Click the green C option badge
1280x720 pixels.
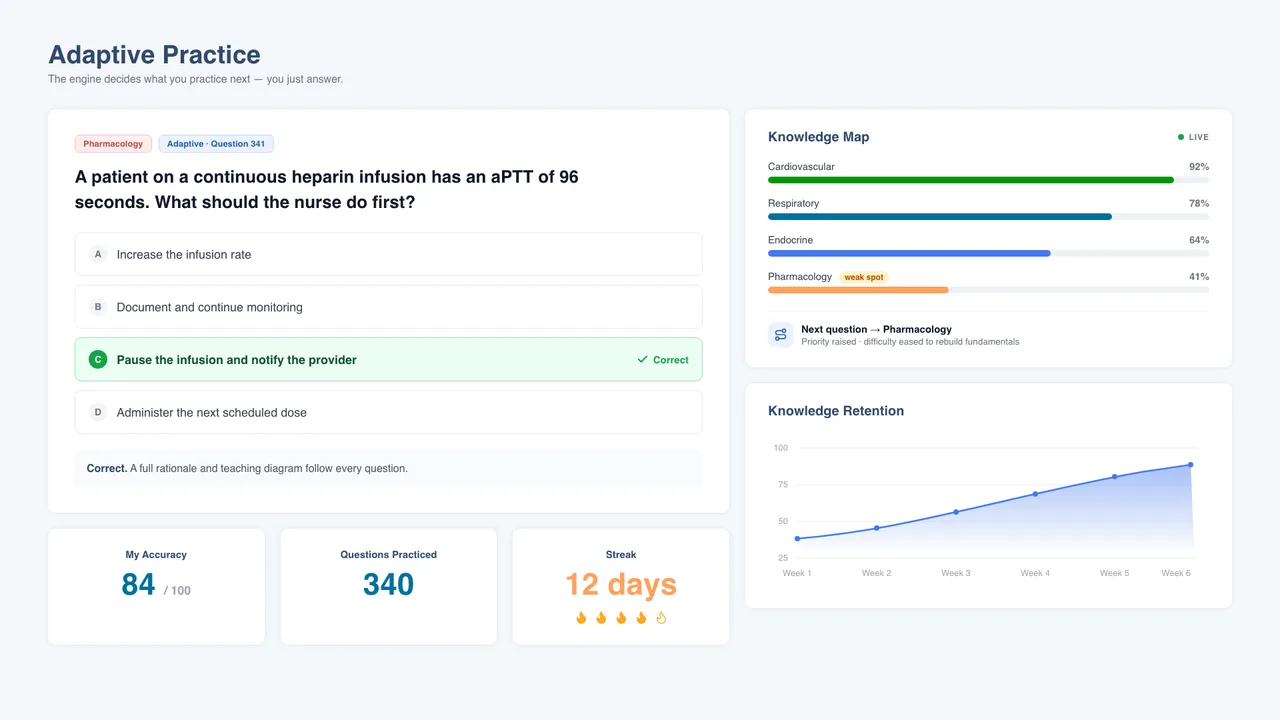tap(98, 360)
